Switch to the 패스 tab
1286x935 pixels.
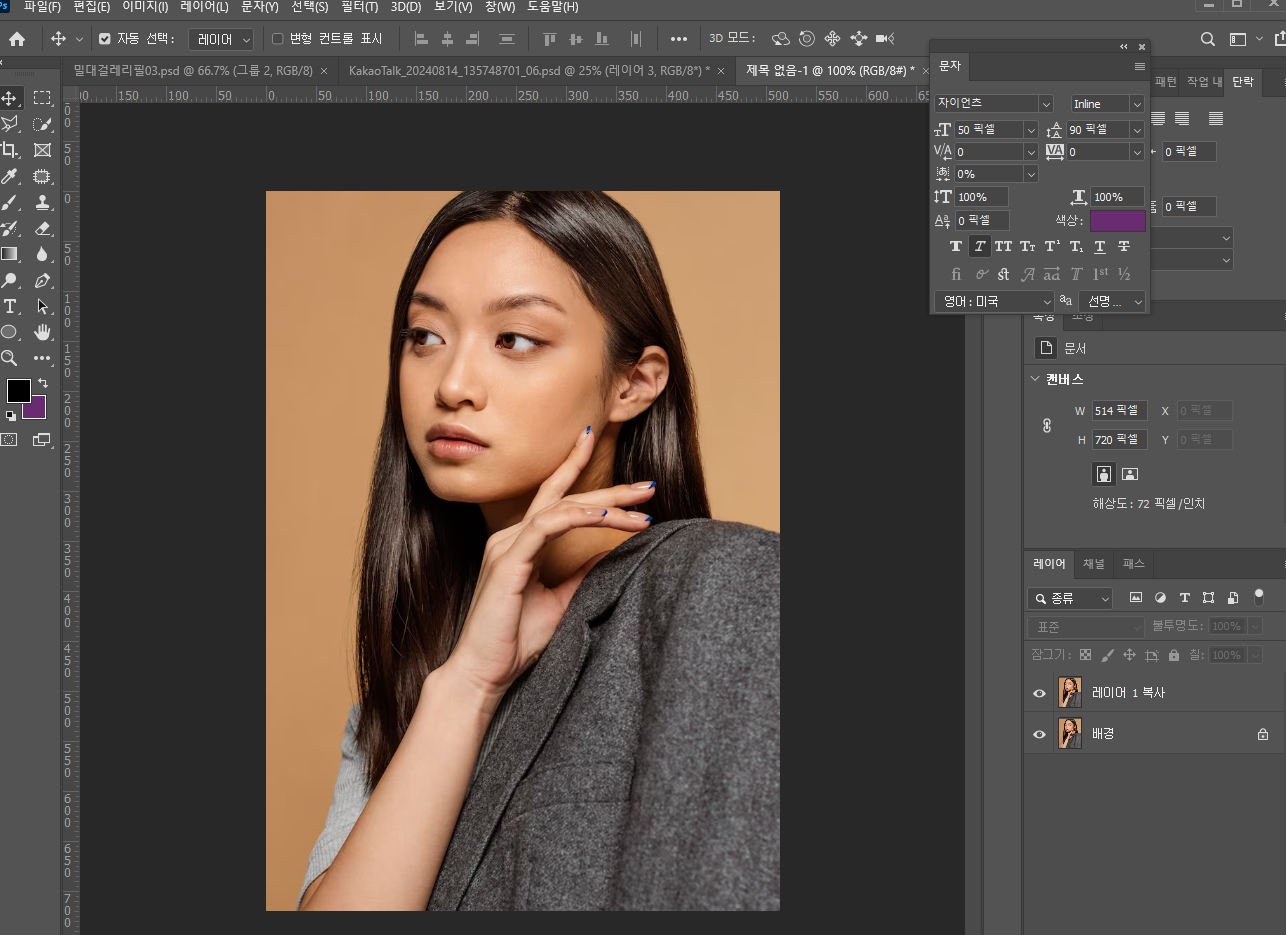(1133, 563)
